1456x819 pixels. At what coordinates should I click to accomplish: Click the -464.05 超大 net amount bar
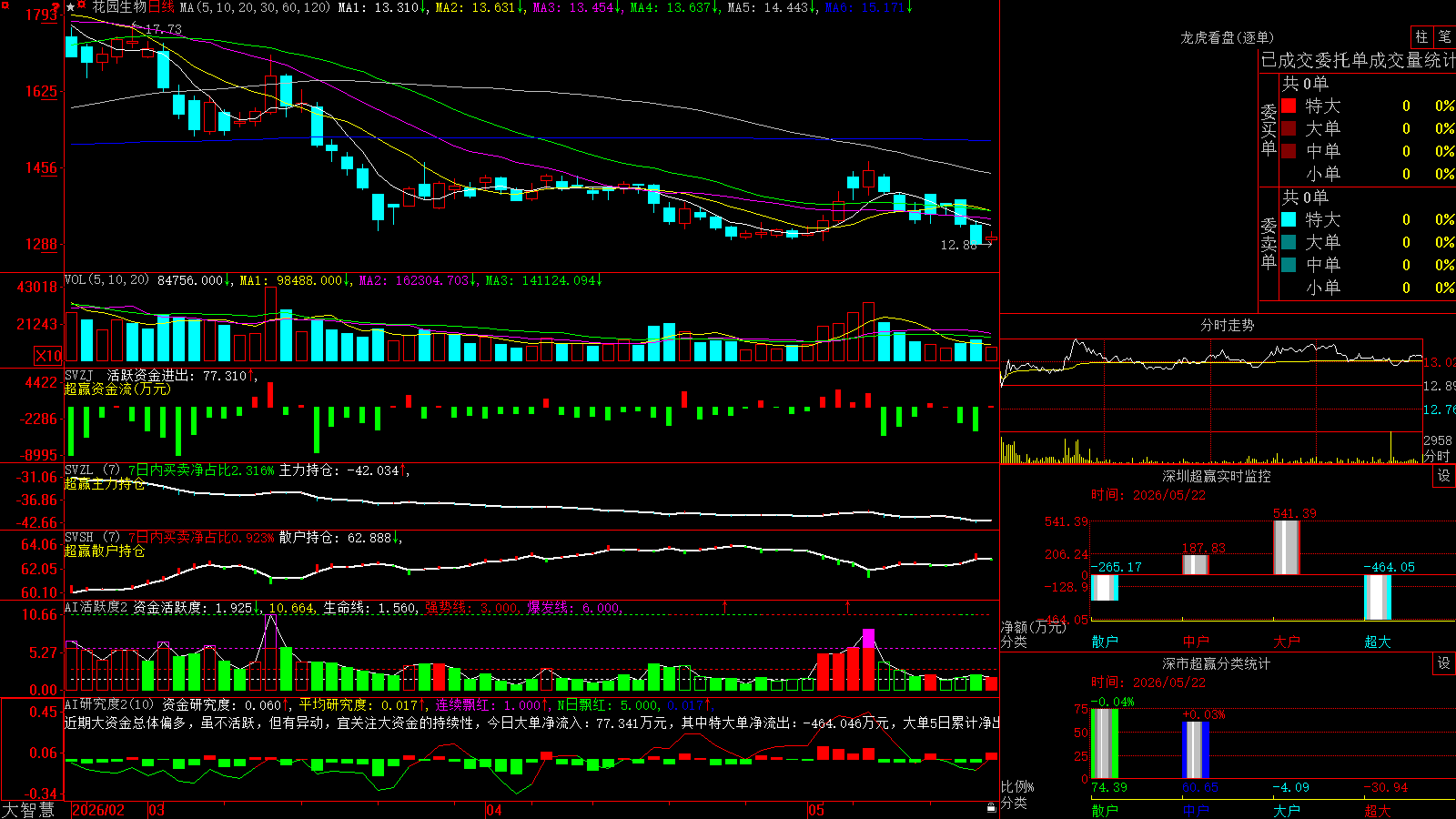[1378, 597]
